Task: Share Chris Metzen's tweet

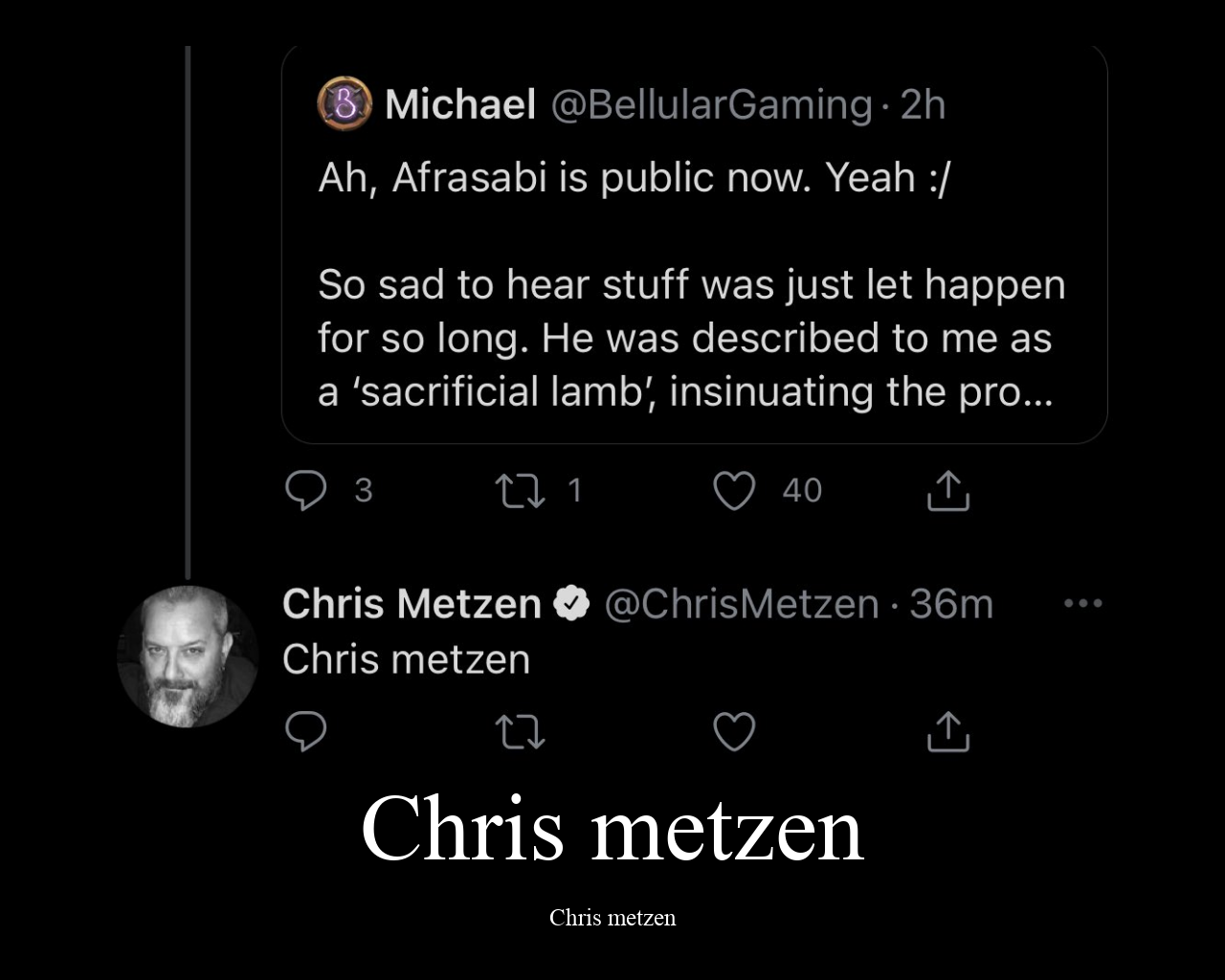Action: pos(948,732)
